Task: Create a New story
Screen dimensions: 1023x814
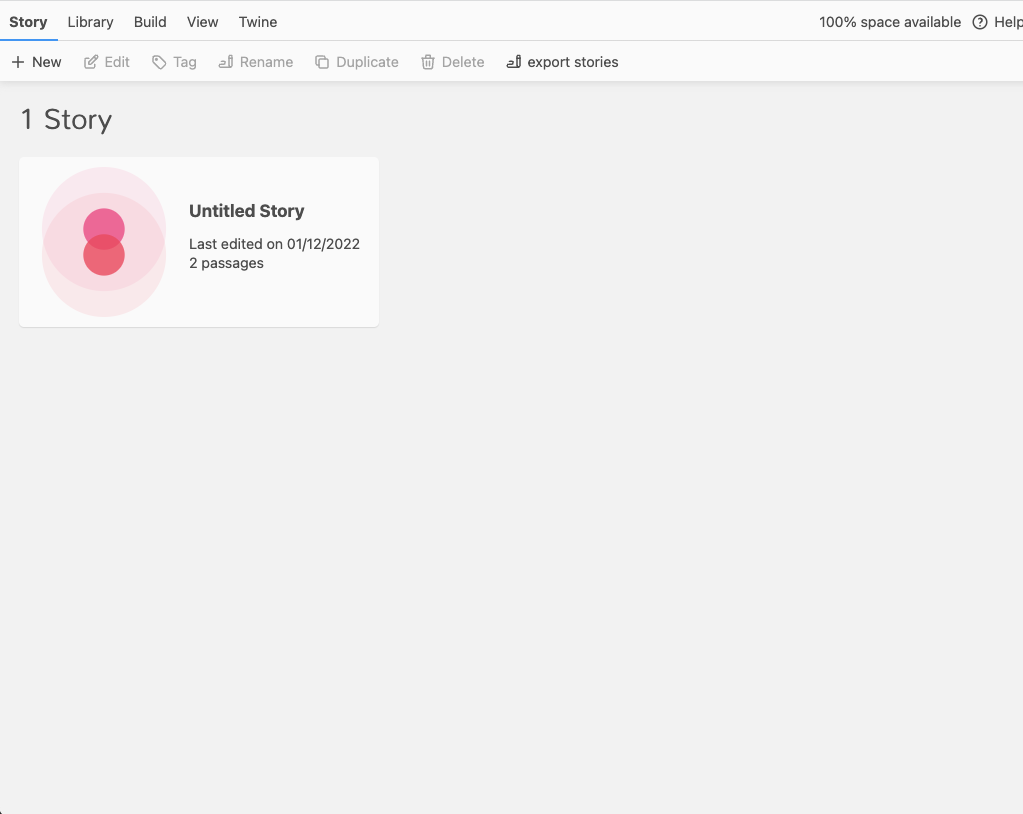Action: (x=37, y=62)
